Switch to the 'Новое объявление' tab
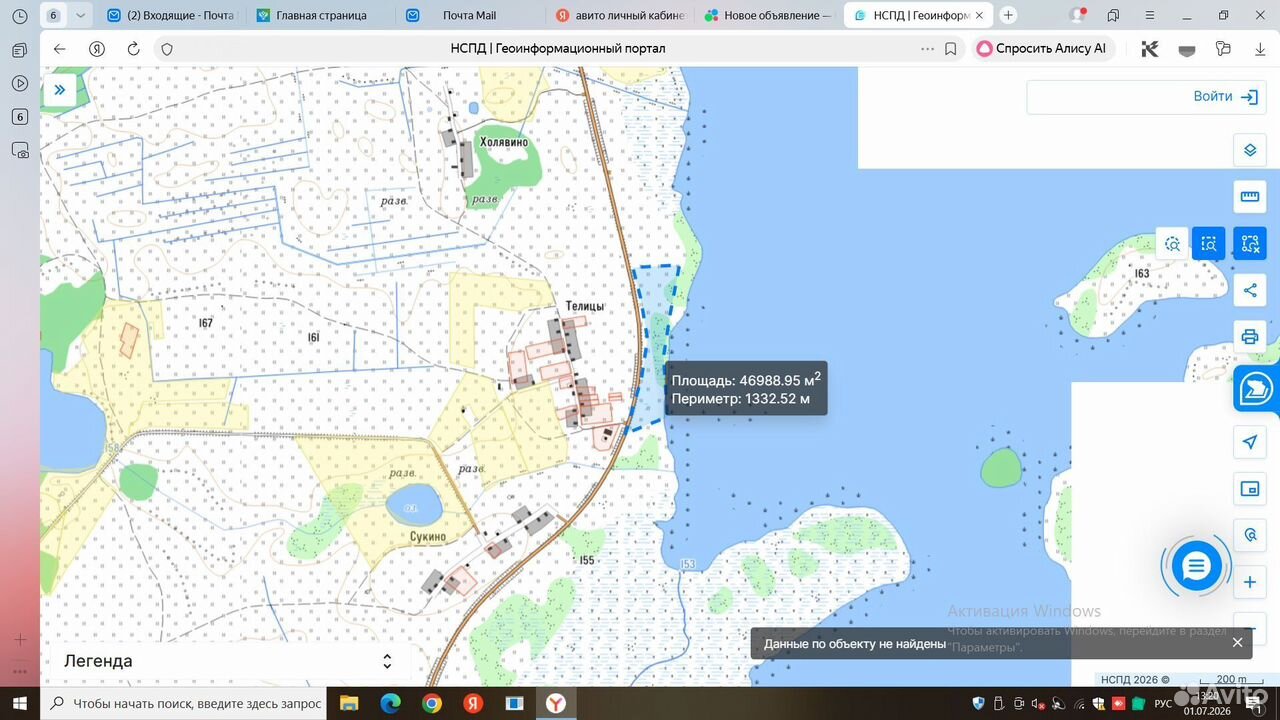 (769, 15)
